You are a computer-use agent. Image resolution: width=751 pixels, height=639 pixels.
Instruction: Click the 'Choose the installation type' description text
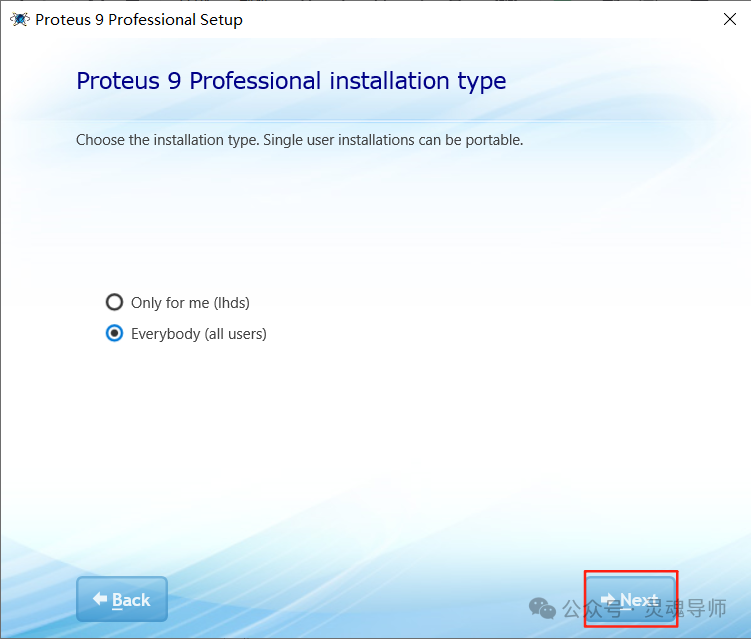click(299, 140)
